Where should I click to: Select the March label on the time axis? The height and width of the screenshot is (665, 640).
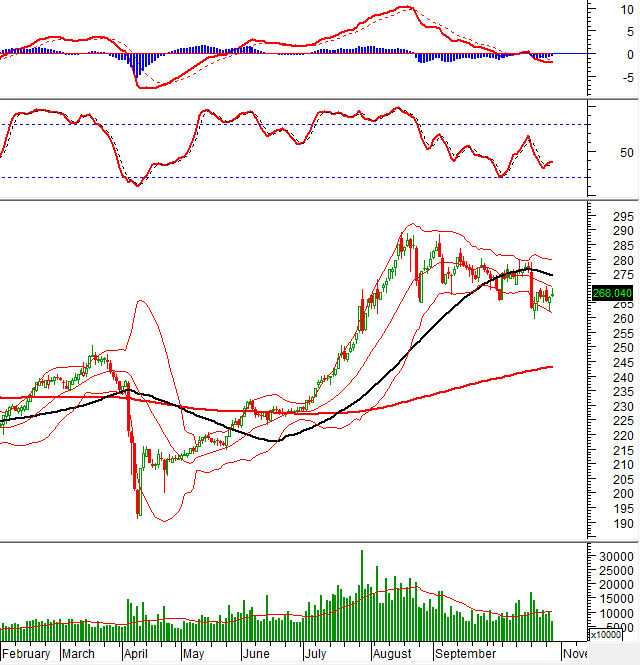(79, 654)
